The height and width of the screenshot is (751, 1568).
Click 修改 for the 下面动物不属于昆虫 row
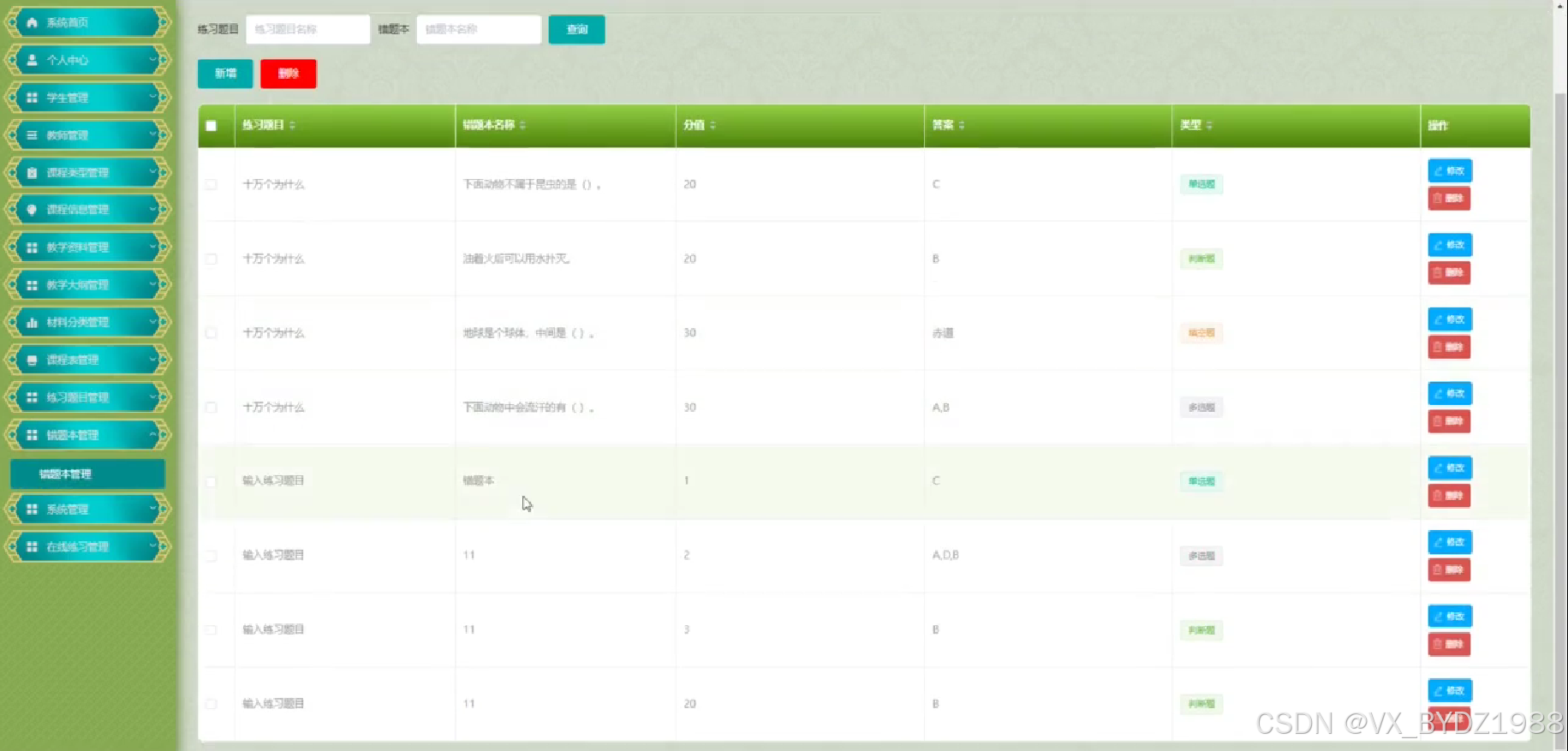[1450, 170]
